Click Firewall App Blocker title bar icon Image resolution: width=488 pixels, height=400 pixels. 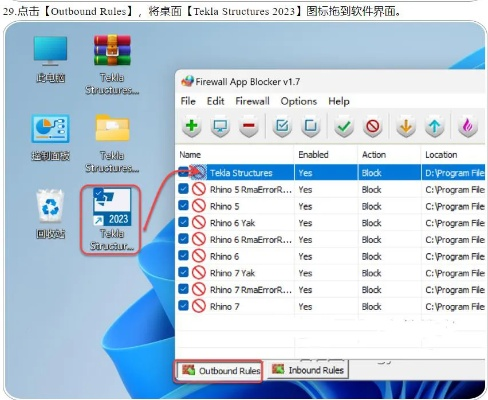(x=187, y=81)
